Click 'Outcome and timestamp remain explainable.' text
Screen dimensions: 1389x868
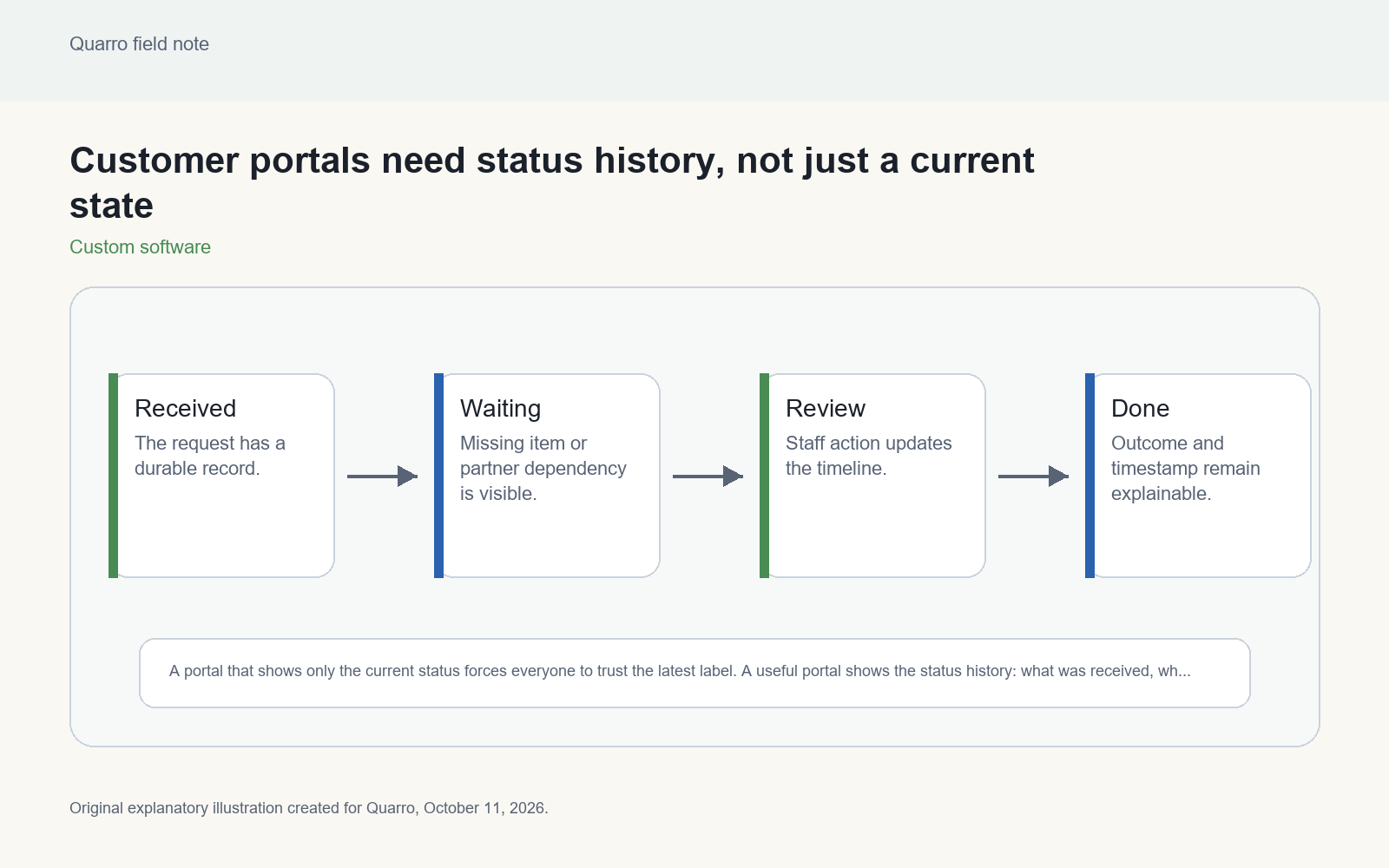tap(1185, 469)
